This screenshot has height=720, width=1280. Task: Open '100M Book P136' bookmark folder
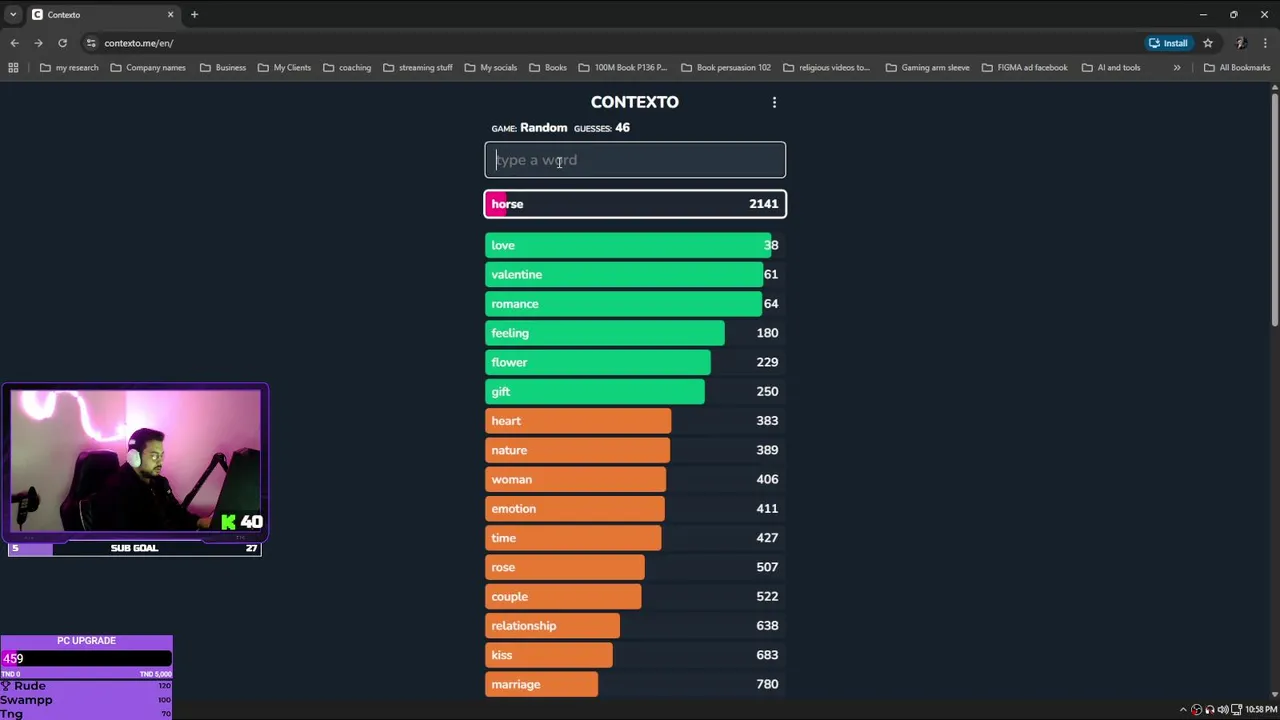623,68
